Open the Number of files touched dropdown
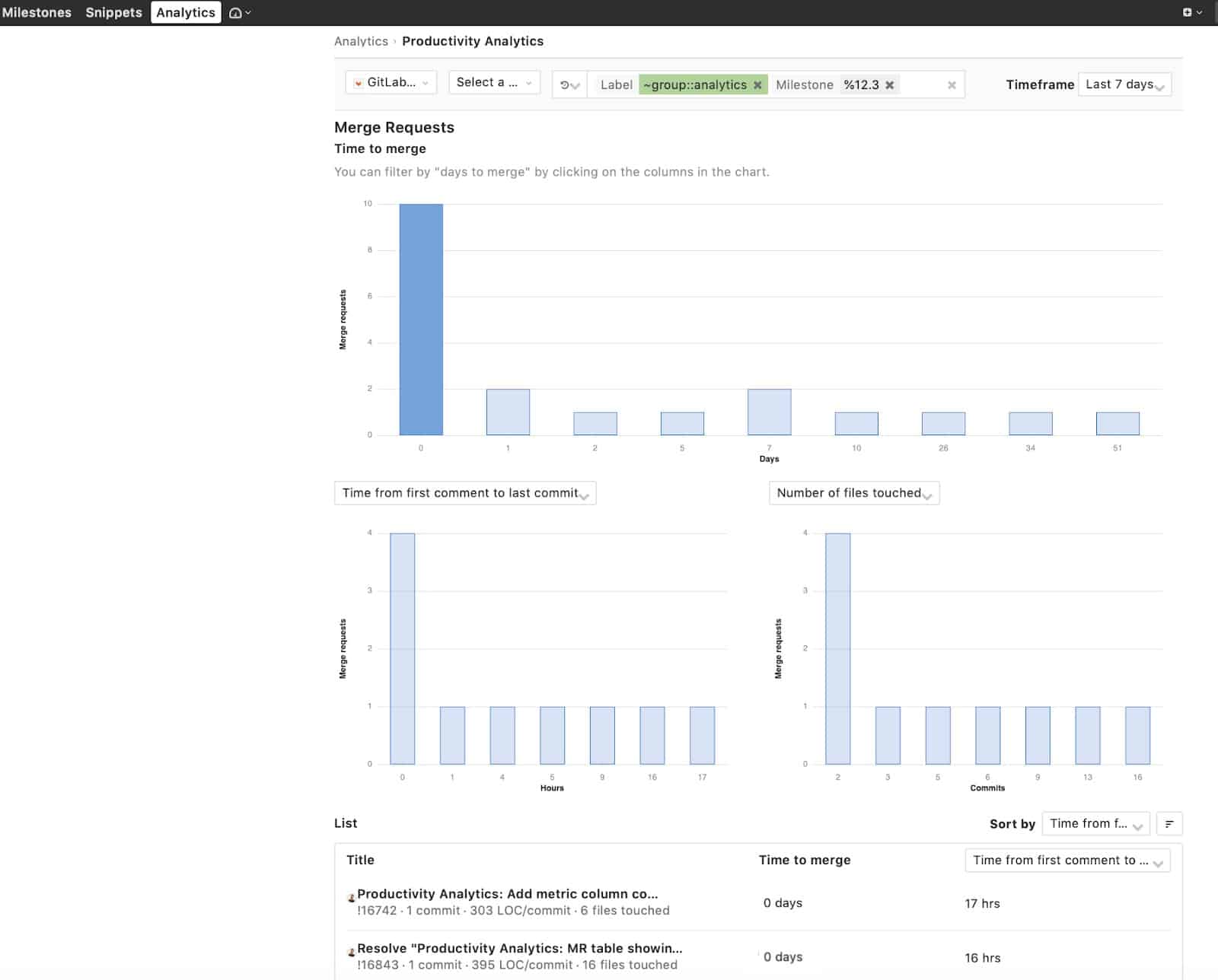Viewport: 1218px width, 980px height. tap(853, 493)
